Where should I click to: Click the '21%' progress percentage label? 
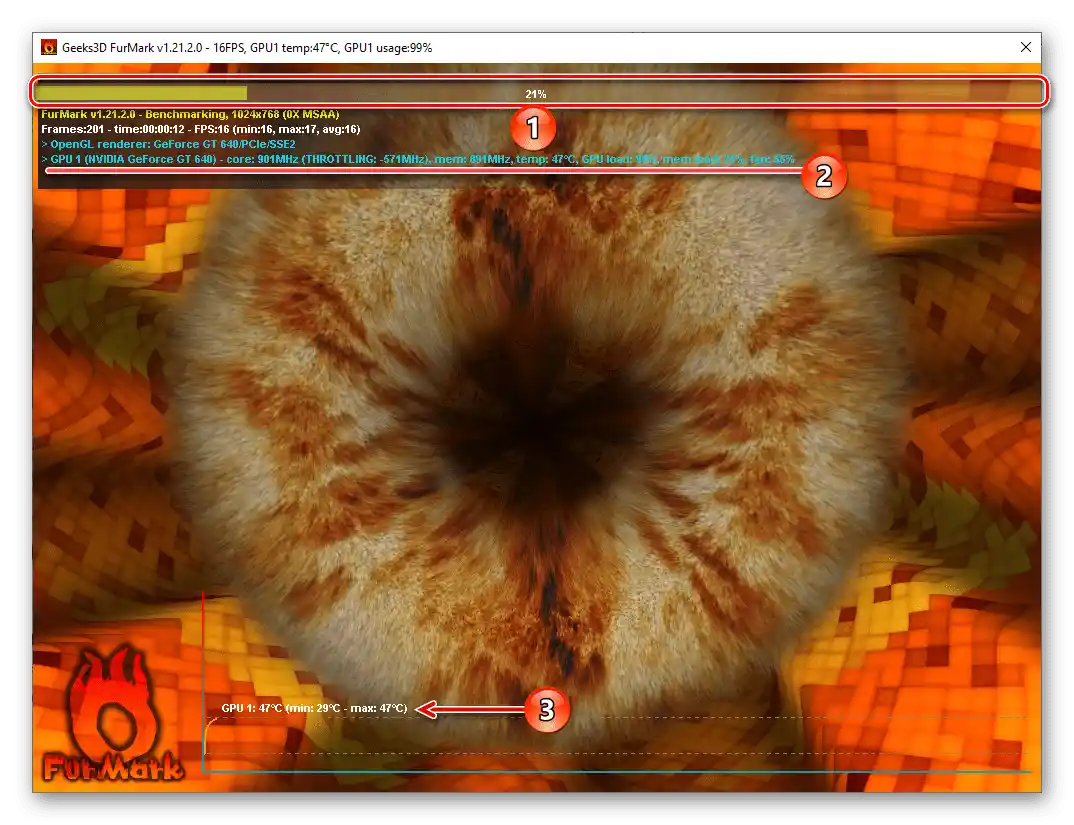point(536,94)
